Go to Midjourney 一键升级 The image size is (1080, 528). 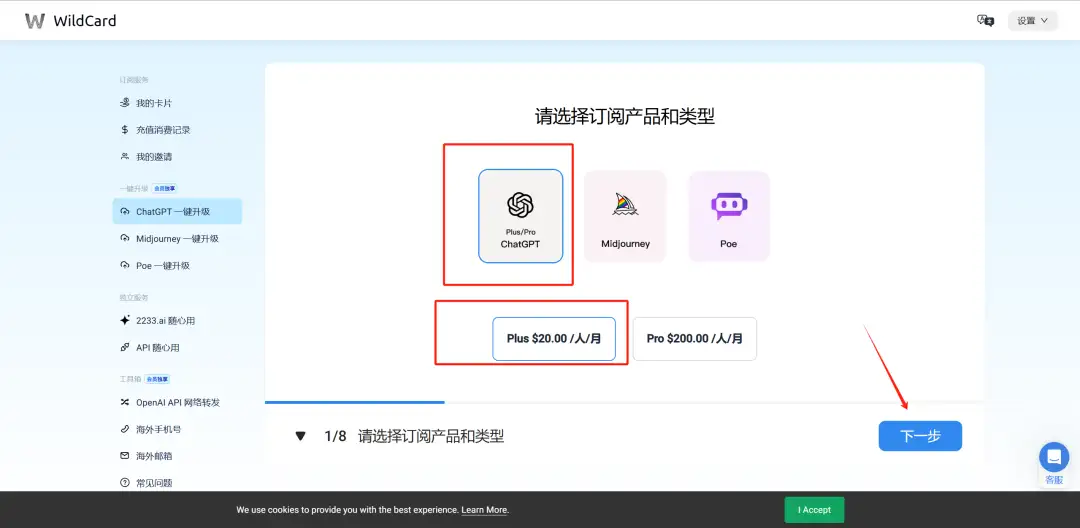(x=177, y=238)
